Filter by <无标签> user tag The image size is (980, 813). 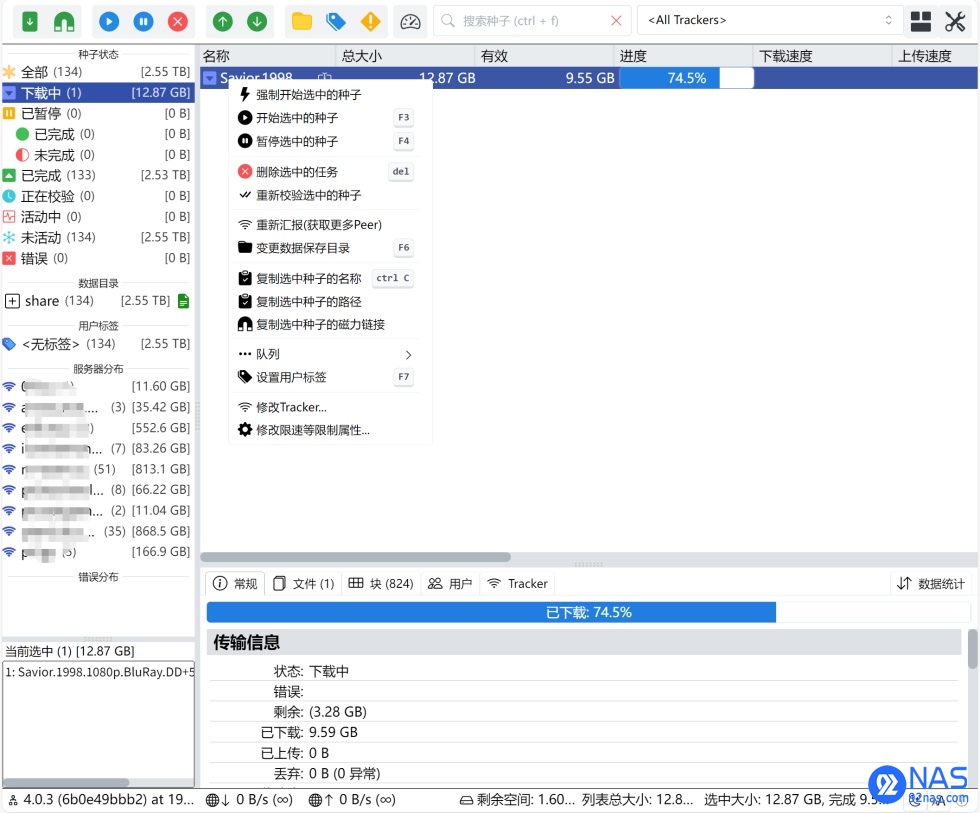coord(97,344)
